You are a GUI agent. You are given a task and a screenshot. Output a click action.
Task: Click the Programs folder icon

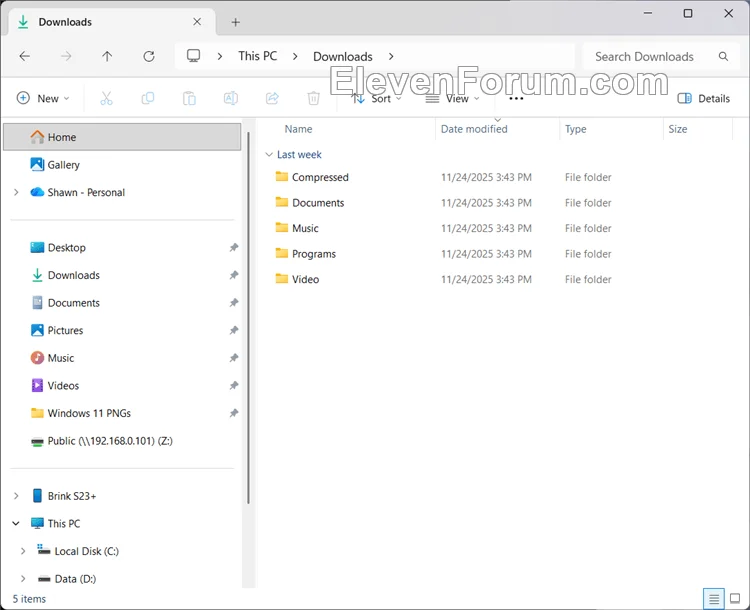point(282,253)
